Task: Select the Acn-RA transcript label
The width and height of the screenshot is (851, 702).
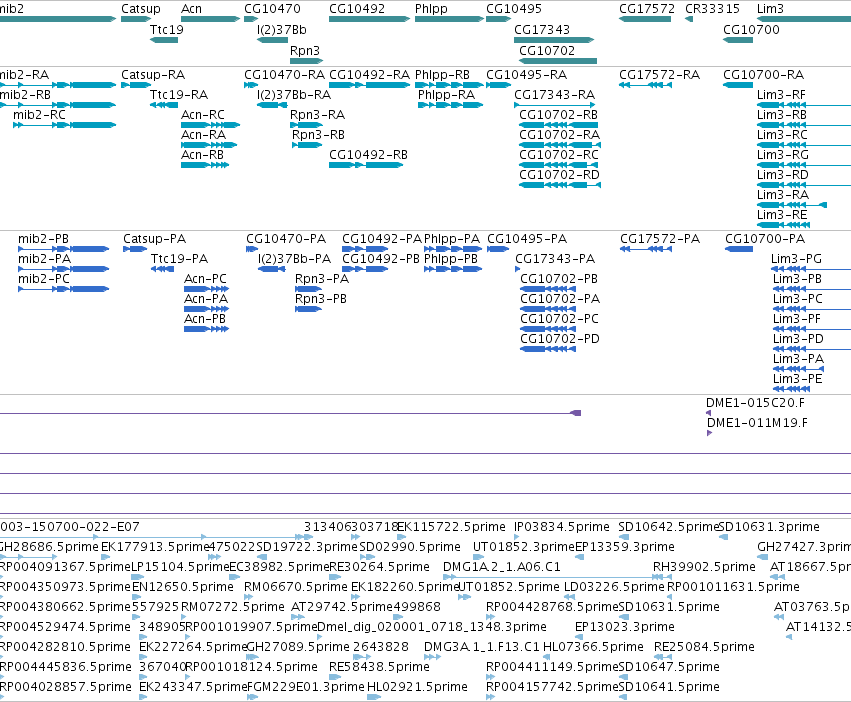Action: coord(203,135)
